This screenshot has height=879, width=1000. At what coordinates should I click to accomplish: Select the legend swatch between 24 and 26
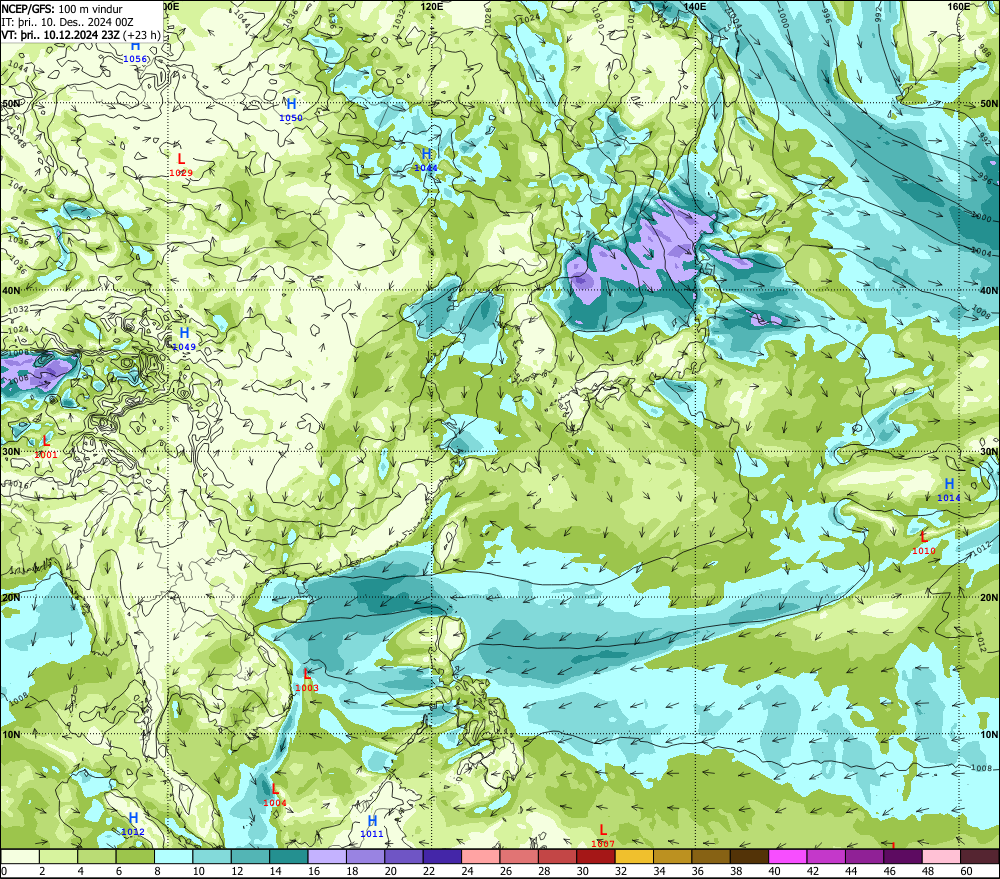click(x=480, y=856)
